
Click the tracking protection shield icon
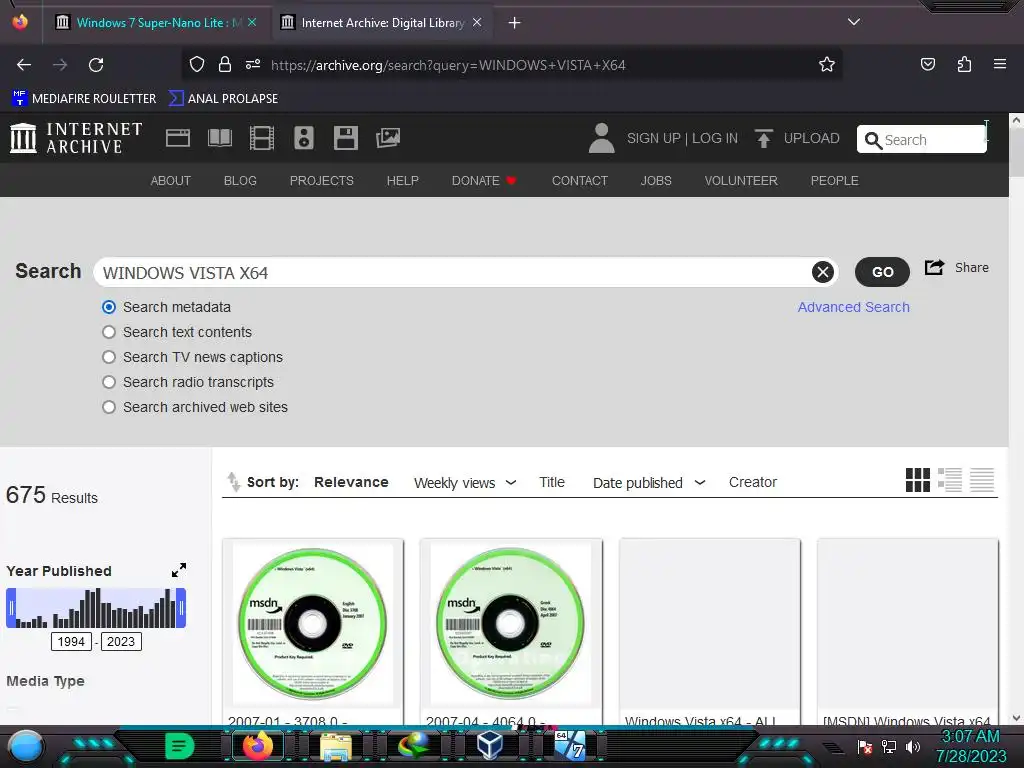click(x=197, y=64)
